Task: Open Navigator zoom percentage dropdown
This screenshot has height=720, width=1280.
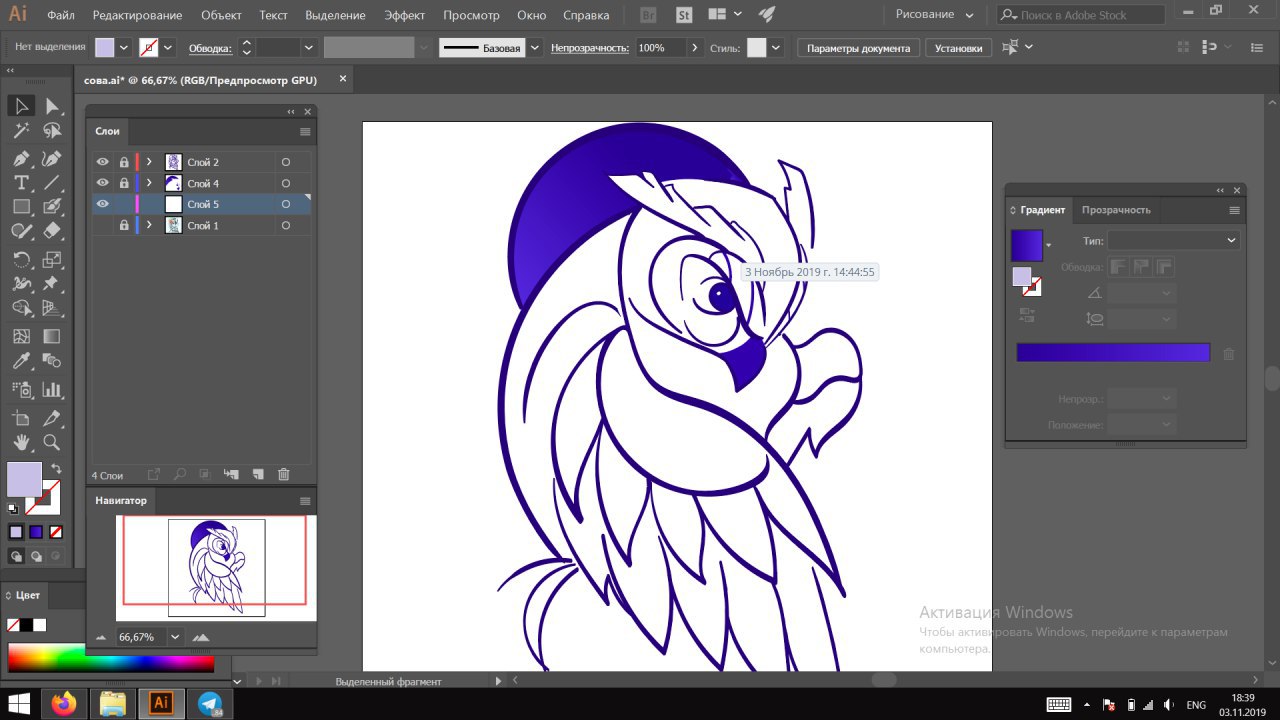Action: click(176, 637)
